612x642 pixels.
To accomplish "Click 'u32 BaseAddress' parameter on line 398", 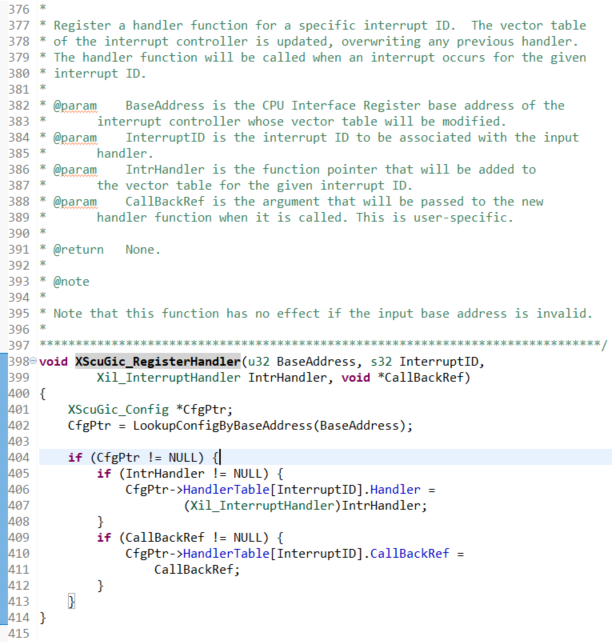I will click(302, 362).
